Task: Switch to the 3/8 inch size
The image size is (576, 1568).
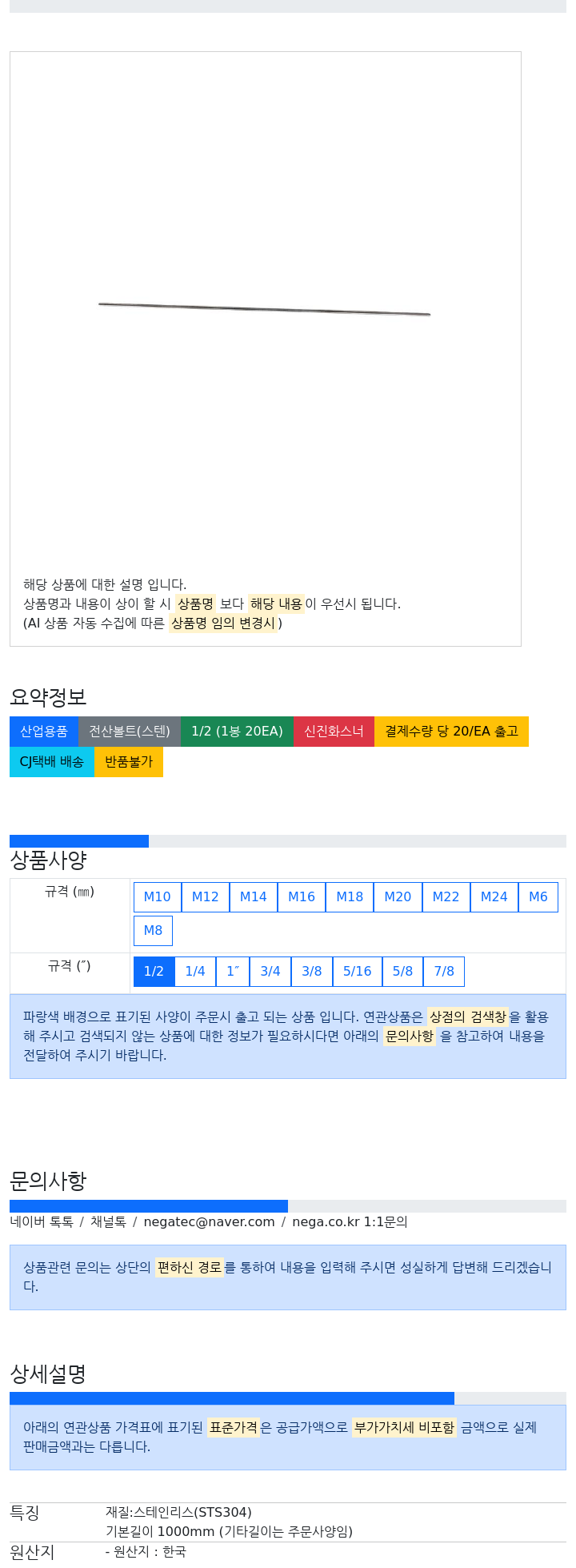Action: pyautogui.click(x=312, y=972)
